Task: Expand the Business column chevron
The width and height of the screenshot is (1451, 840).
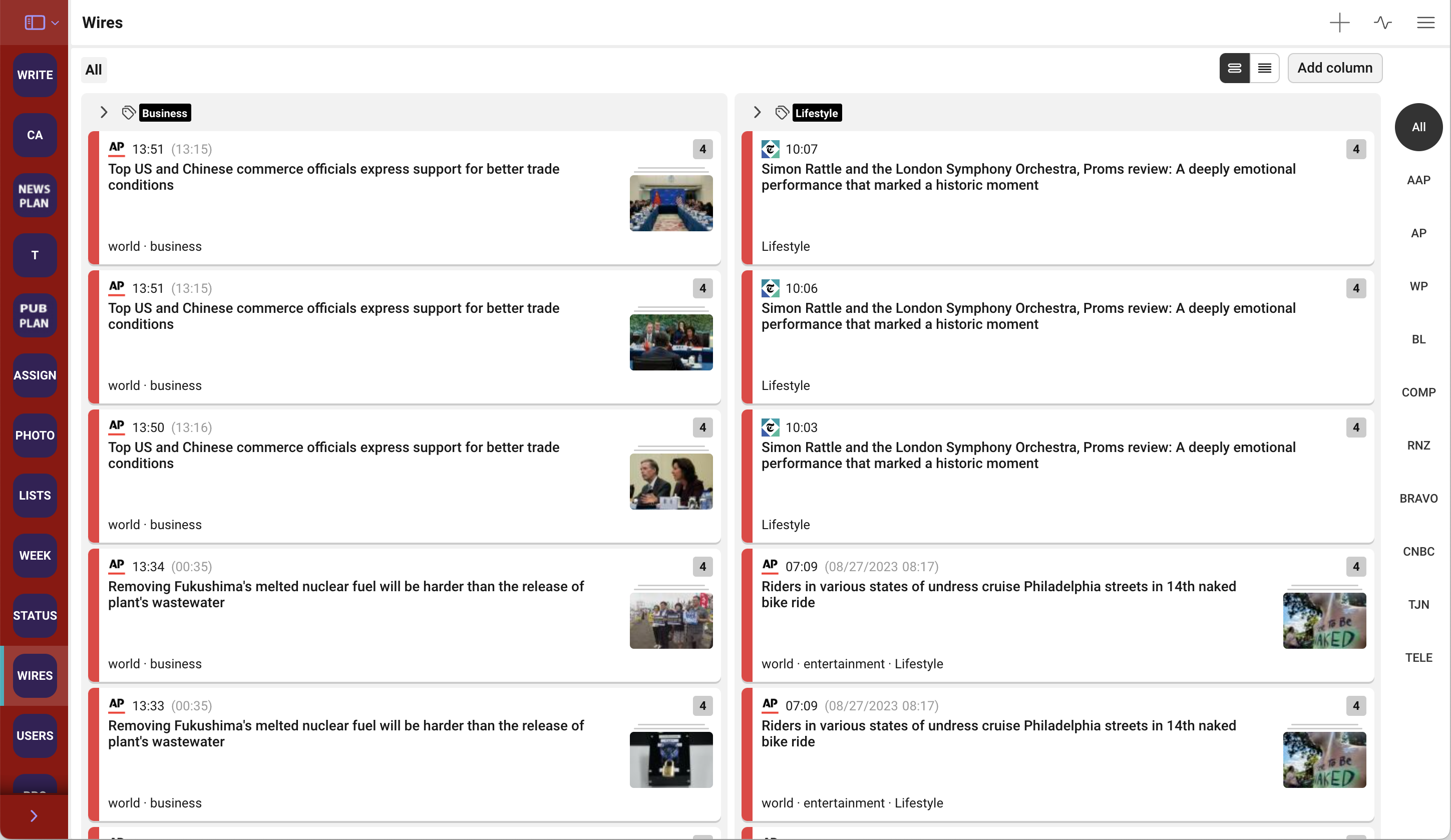Action: pos(104,112)
